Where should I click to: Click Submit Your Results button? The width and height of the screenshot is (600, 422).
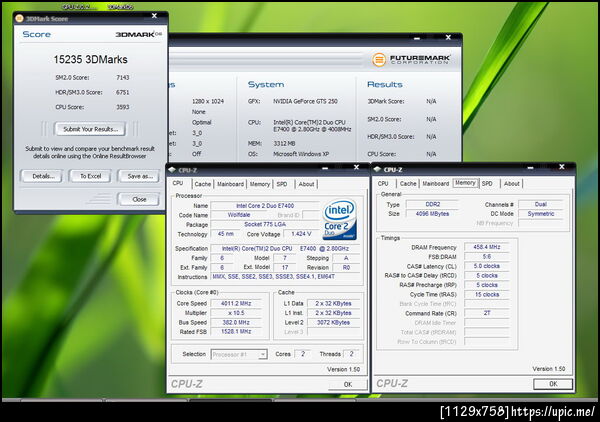pos(91,129)
